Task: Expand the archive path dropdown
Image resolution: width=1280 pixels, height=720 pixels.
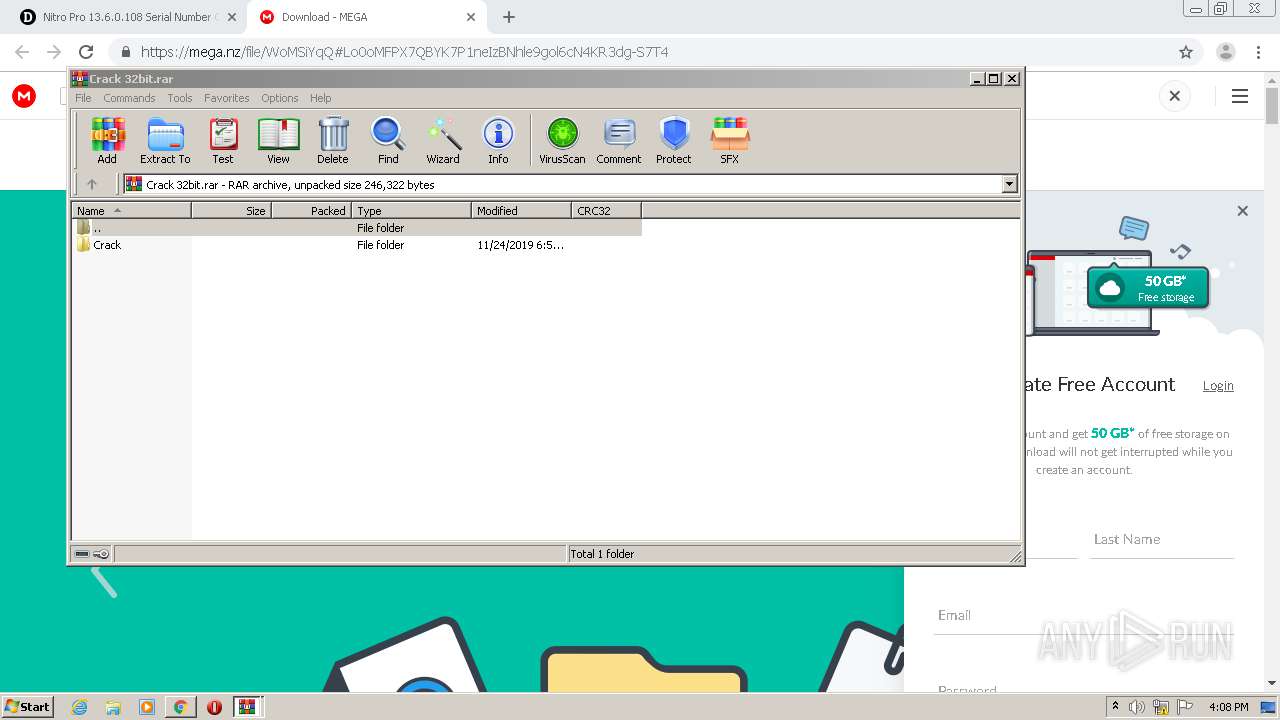Action: click(1009, 184)
